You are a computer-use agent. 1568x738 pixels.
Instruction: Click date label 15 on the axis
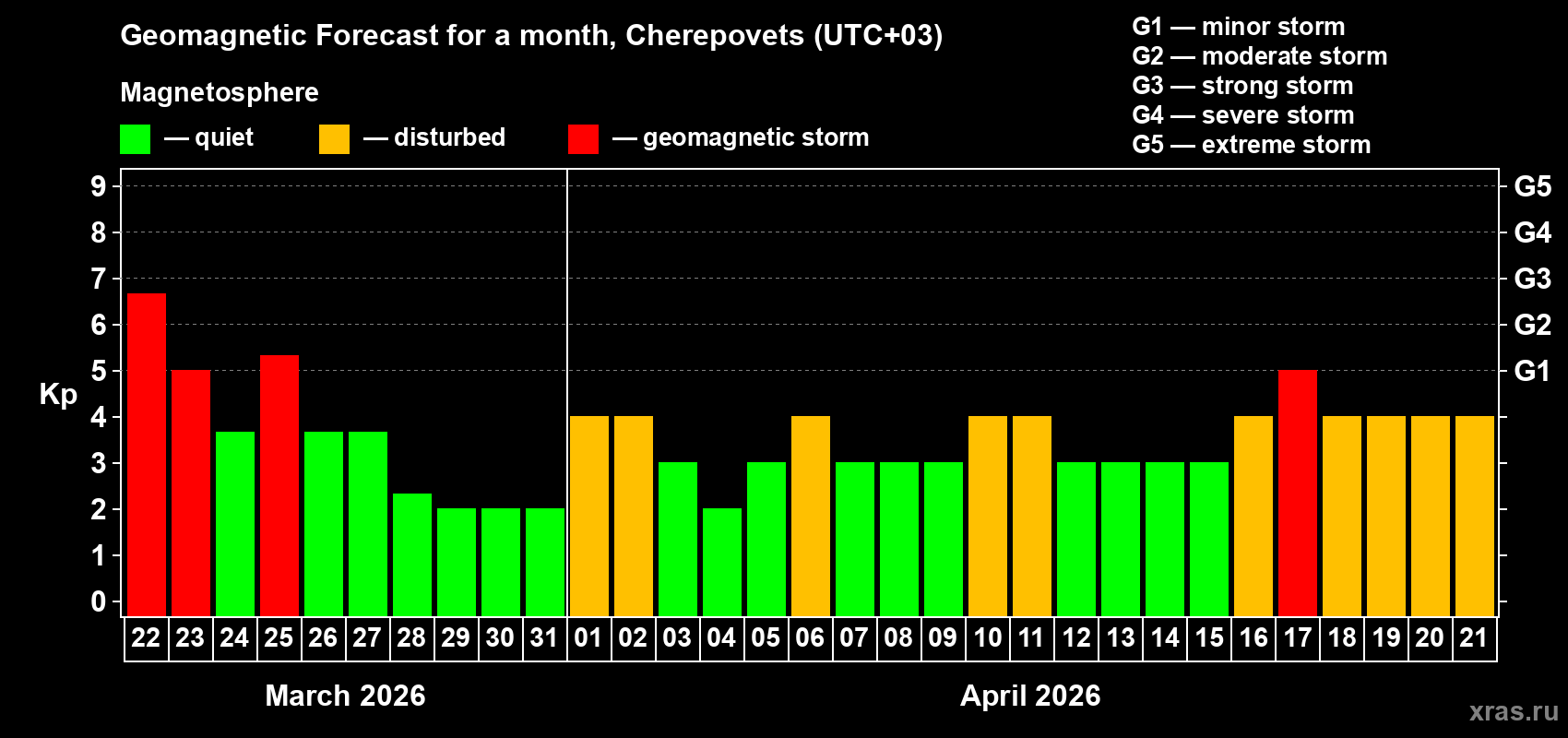[1208, 638]
